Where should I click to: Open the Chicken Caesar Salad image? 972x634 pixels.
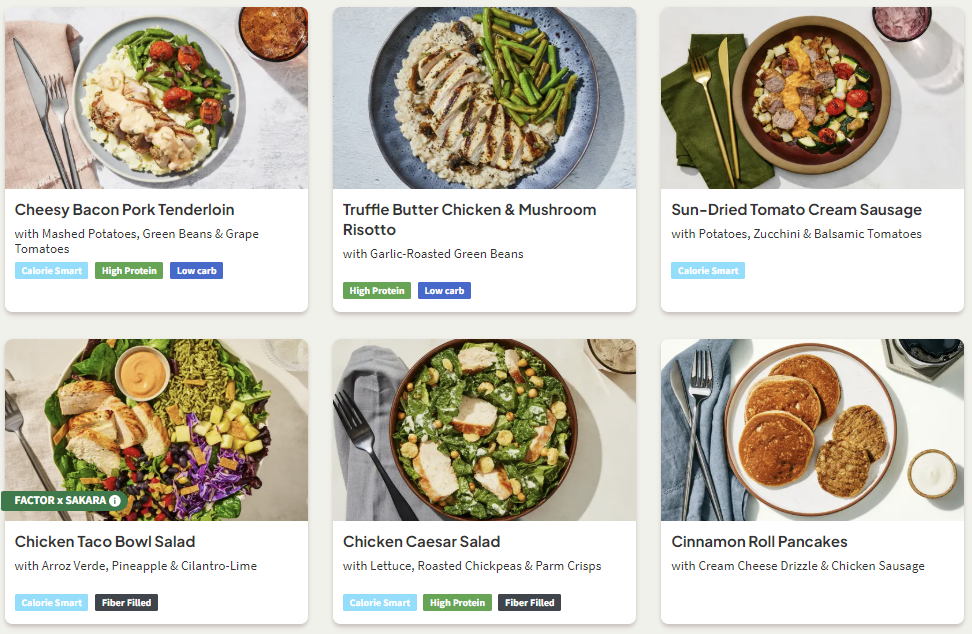[484, 430]
